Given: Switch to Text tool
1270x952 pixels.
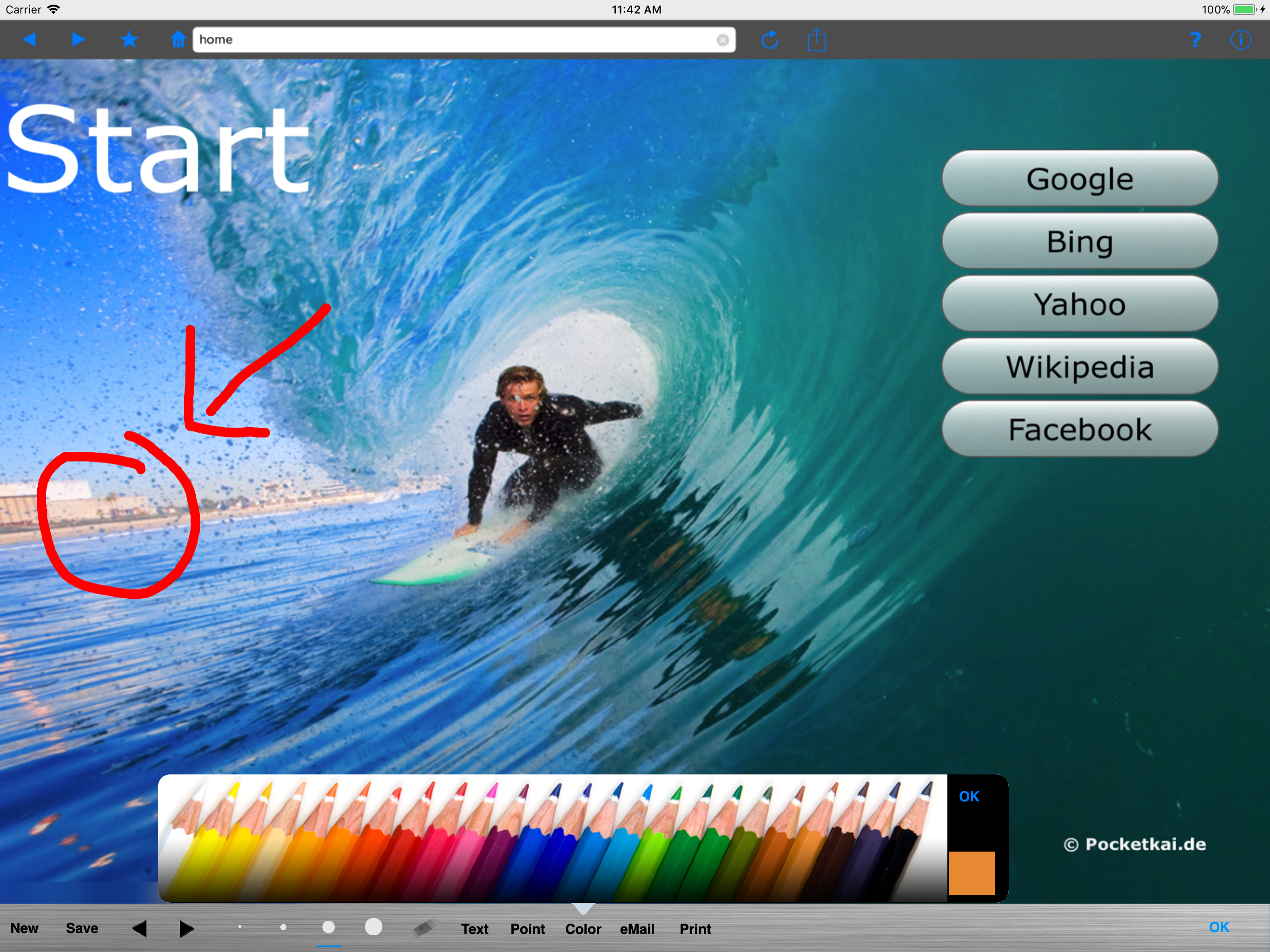Looking at the screenshot, I should coord(475,929).
